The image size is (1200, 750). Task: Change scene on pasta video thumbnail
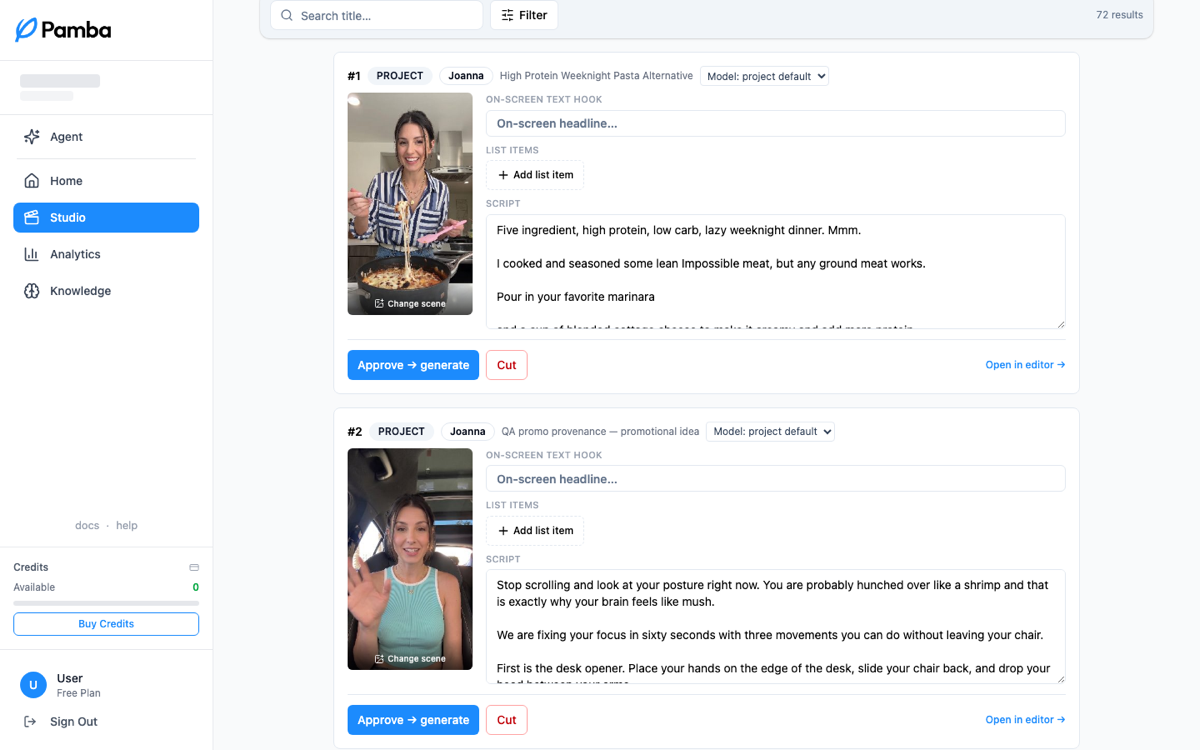(x=410, y=303)
